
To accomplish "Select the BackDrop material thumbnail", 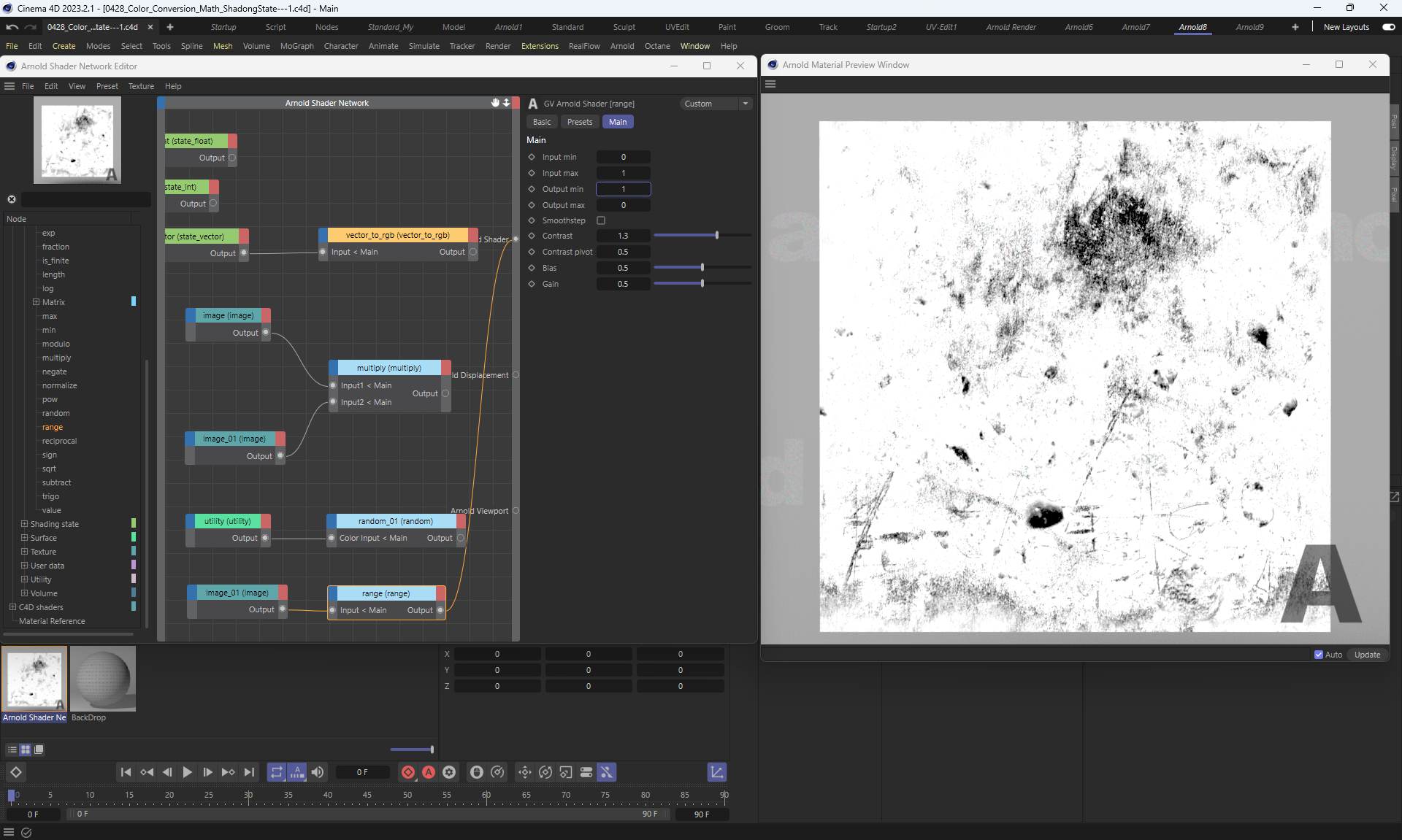I will click(x=103, y=679).
